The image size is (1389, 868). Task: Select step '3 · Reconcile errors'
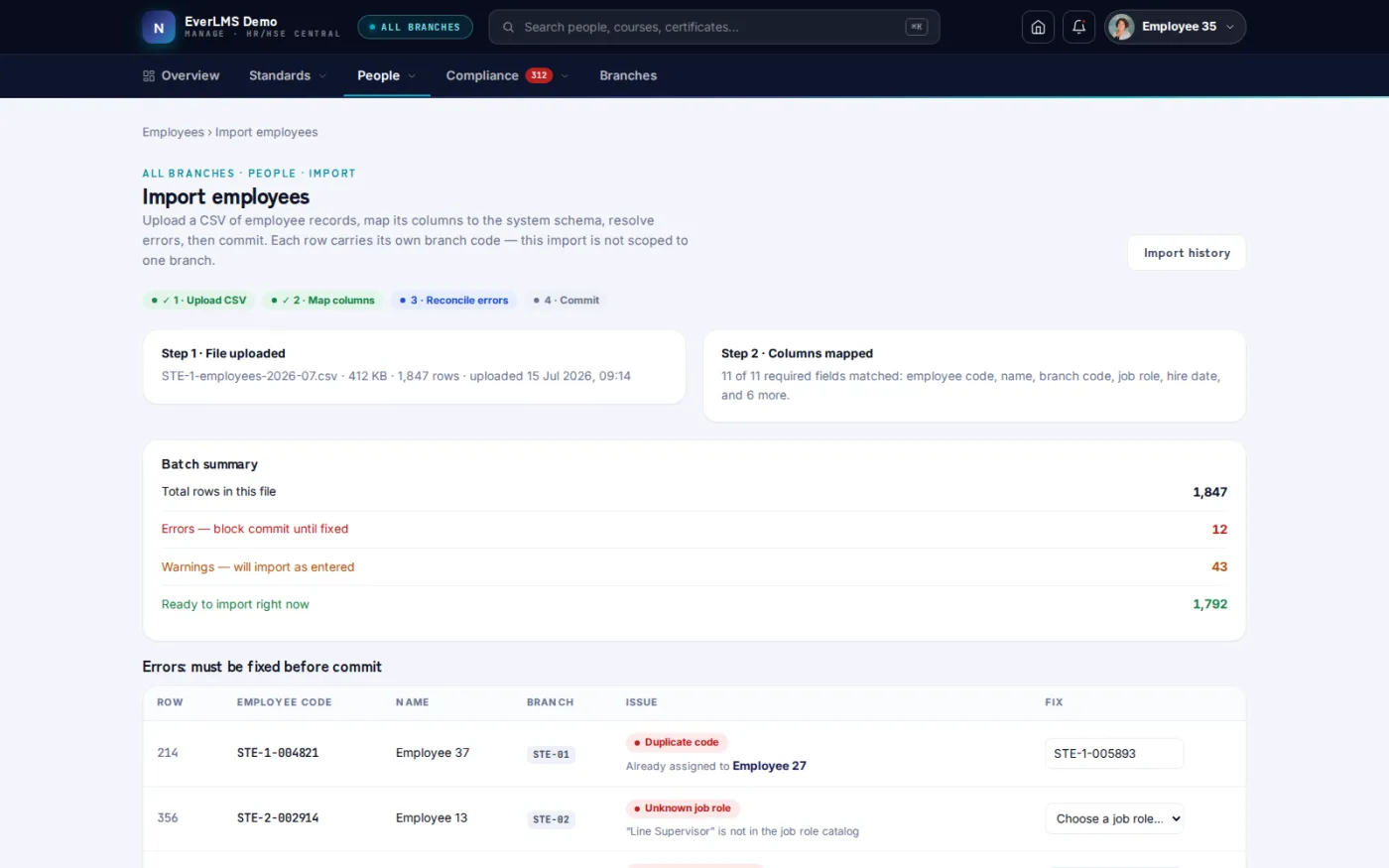tap(453, 300)
